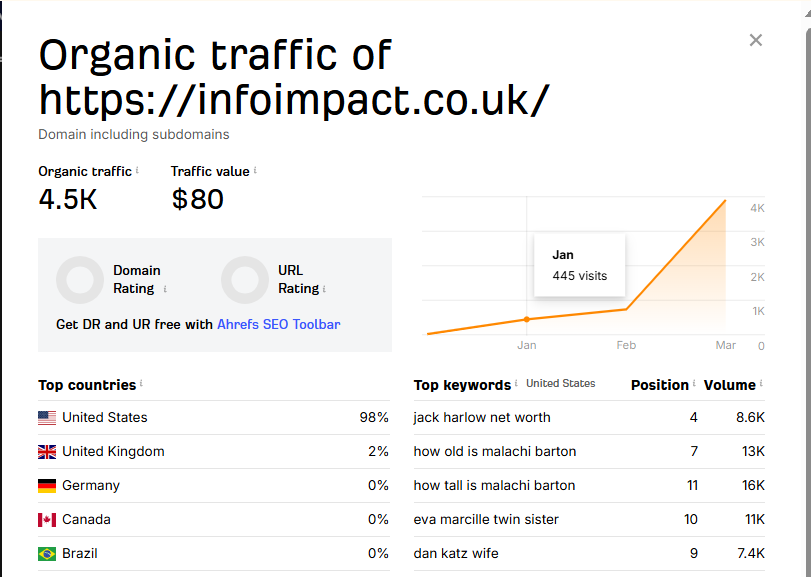Click the Top keywords info icon

click(516, 383)
